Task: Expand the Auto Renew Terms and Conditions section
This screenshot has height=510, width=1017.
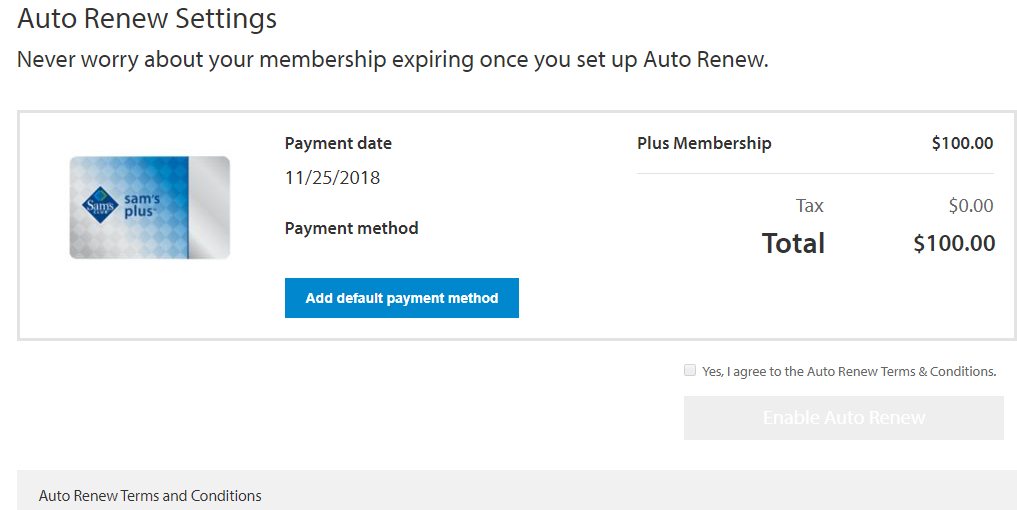Action: point(150,496)
